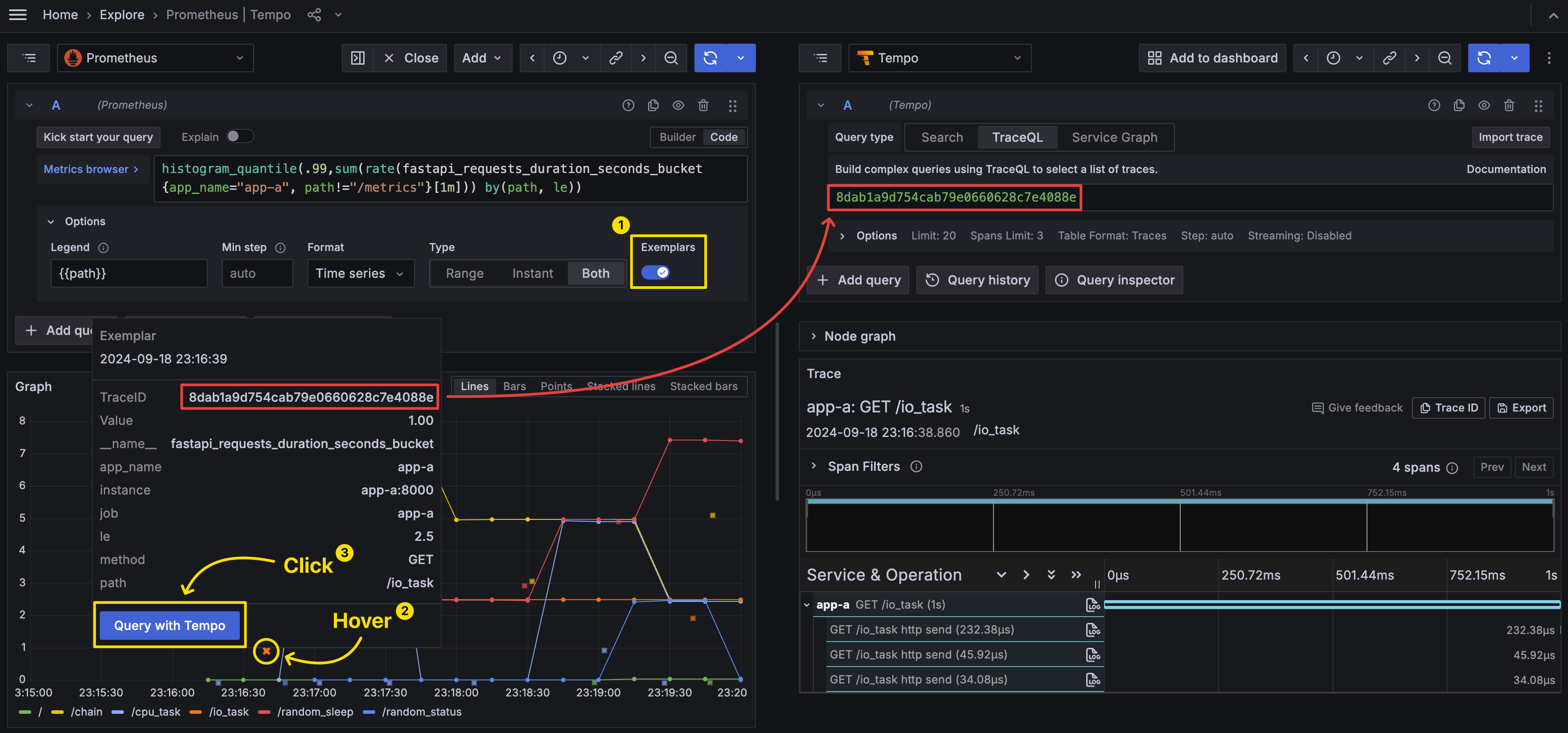Open the Prometheus data source dropdown
Viewport: 1568px width, 733px height.
tap(155, 58)
